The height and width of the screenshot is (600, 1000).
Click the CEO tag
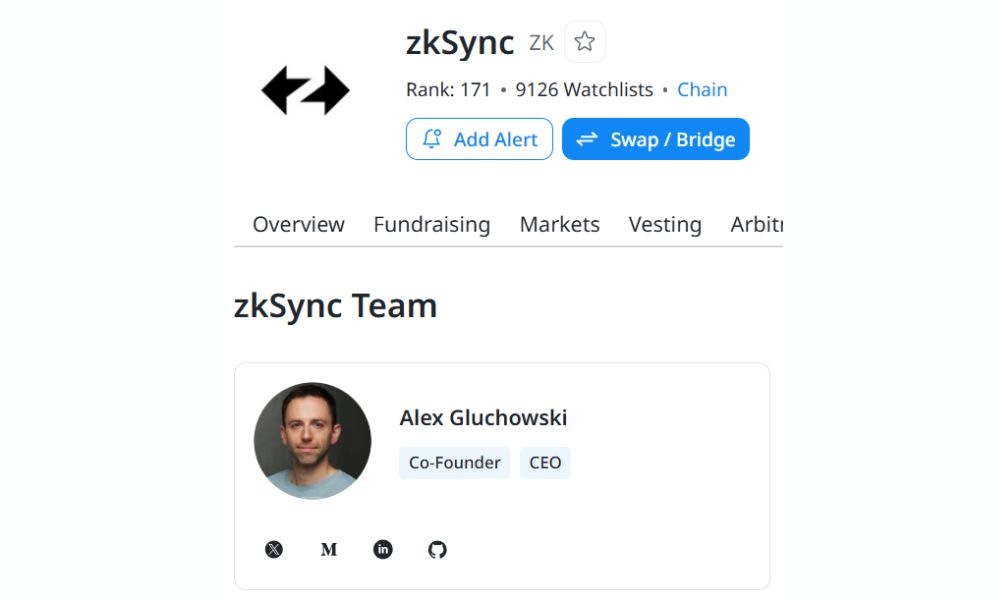point(545,463)
